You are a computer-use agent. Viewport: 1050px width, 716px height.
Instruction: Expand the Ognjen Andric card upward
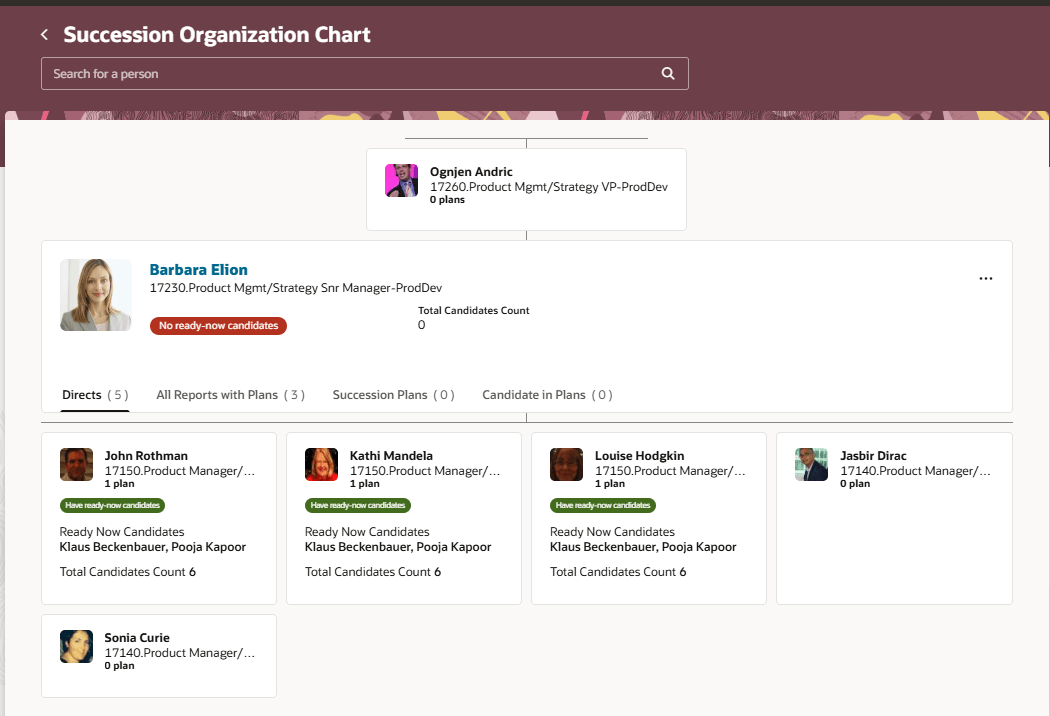coord(526,138)
